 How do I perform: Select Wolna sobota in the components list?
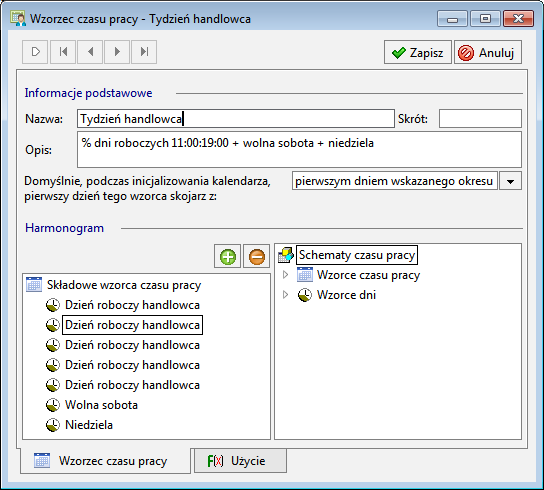102,405
